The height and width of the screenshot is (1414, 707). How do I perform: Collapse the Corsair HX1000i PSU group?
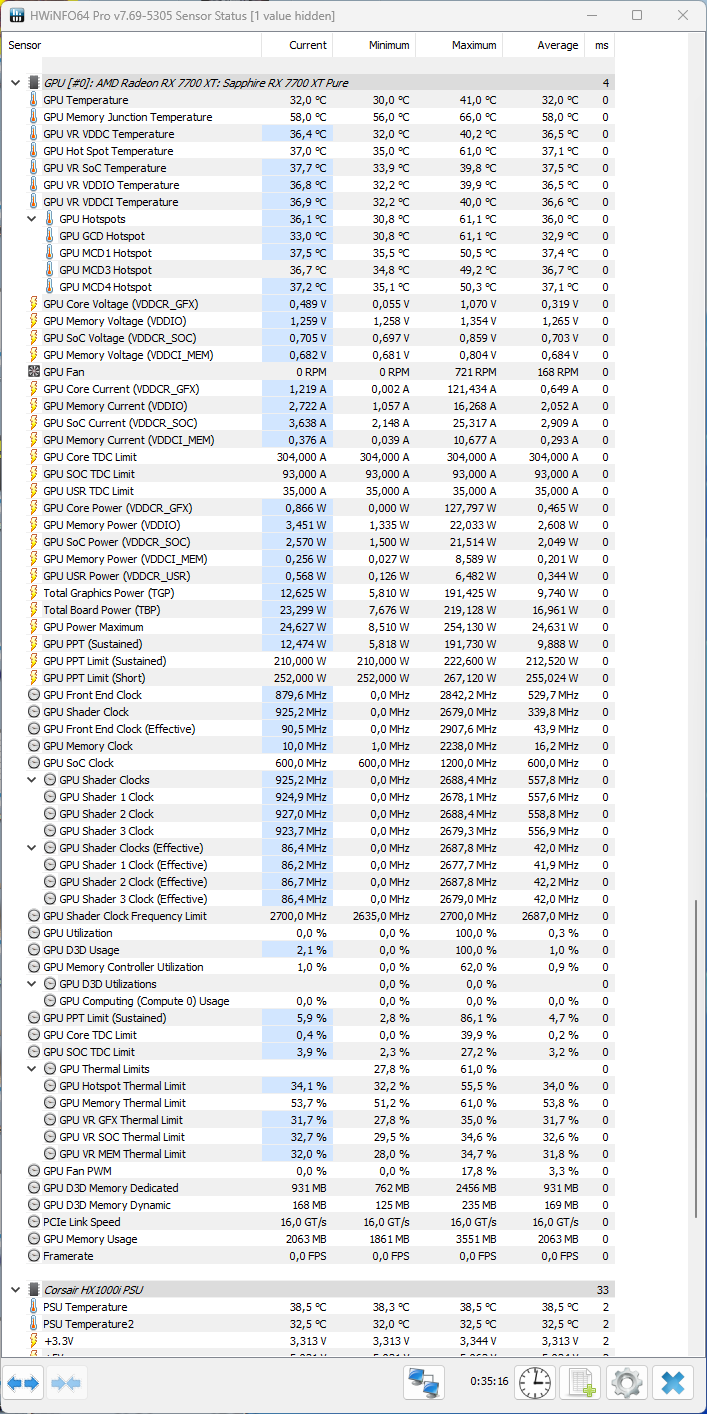pos(15,1290)
